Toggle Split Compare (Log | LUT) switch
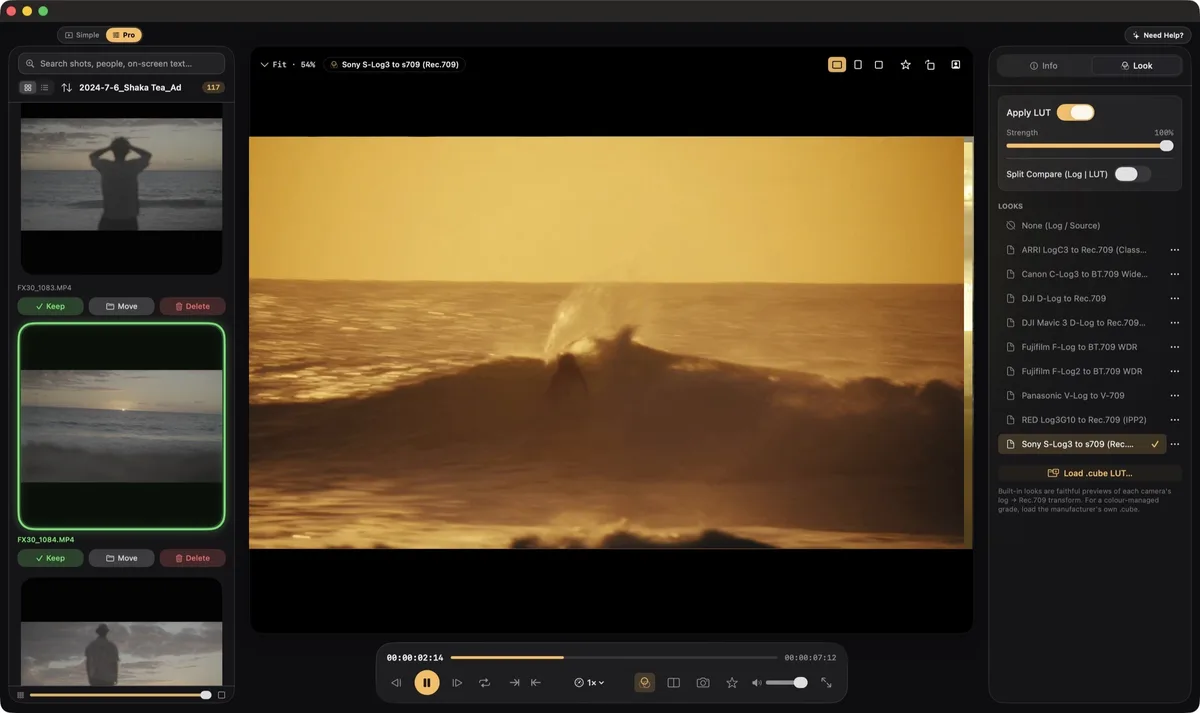 tap(1132, 174)
